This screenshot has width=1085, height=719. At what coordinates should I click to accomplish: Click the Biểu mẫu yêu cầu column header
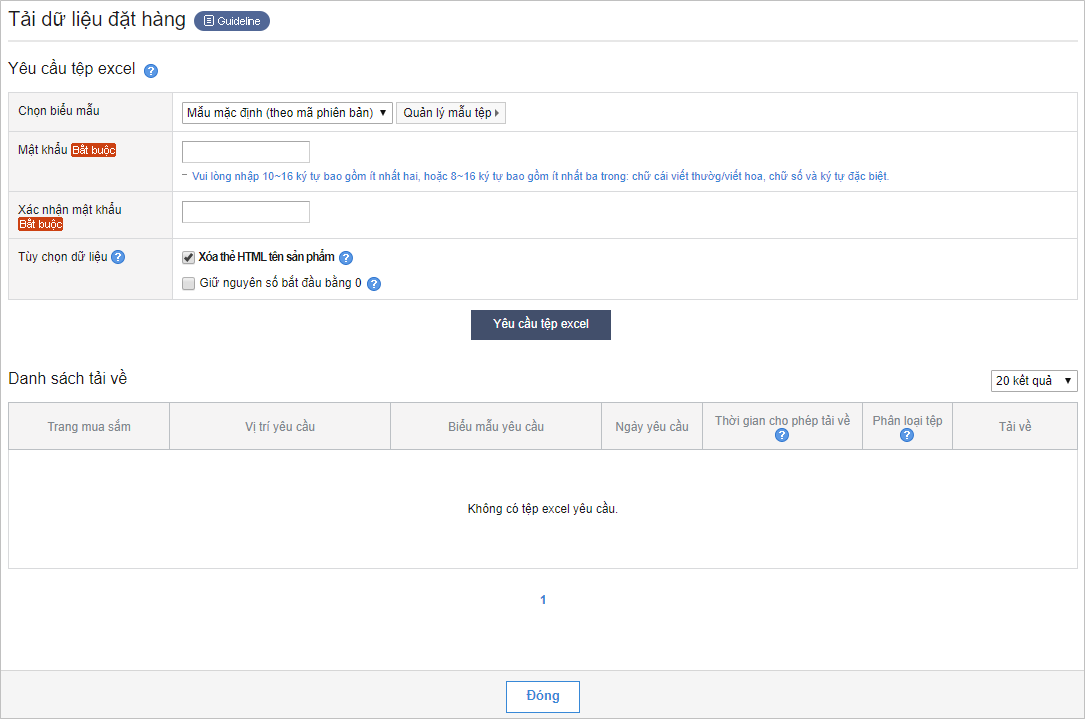click(x=496, y=427)
